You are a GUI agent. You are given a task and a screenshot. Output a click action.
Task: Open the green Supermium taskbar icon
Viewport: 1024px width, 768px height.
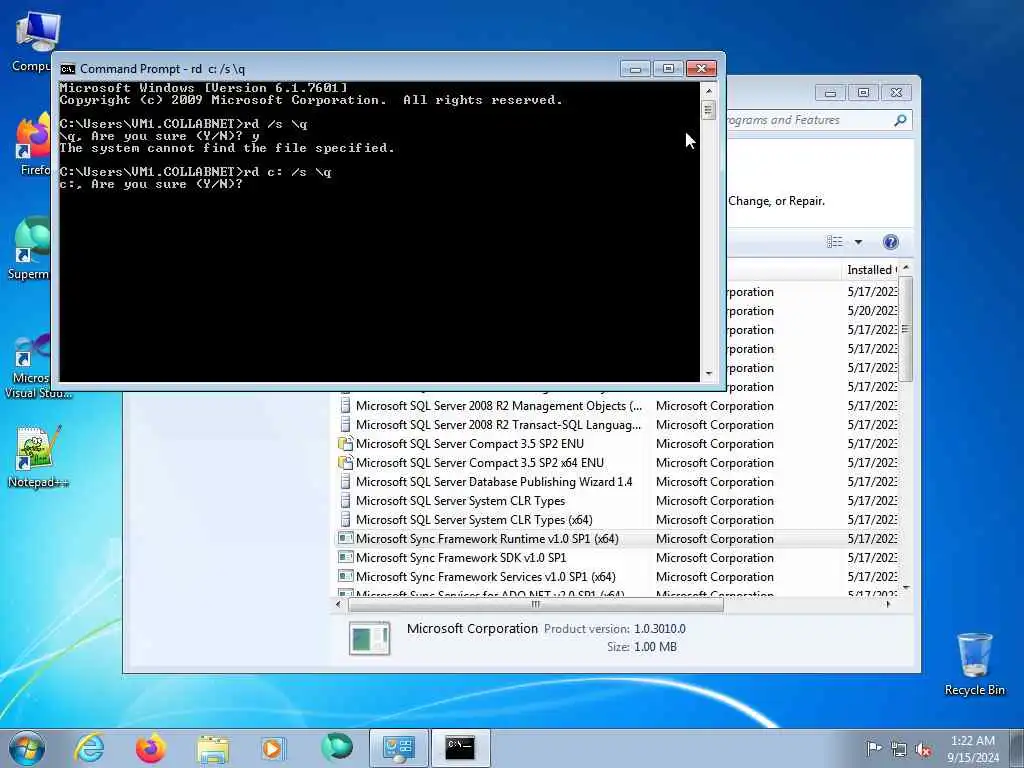pyautogui.click(x=336, y=747)
